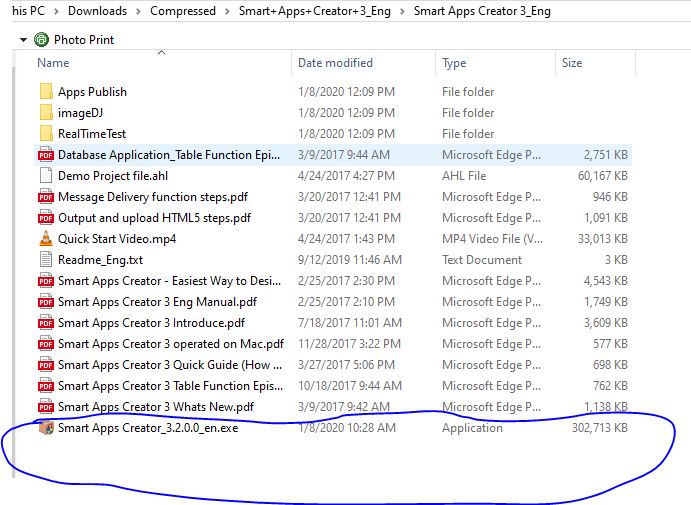This screenshot has height=505, width=691.
Task: Click the PDF icon for Output and upload HTML5 steps
Action: point(46,218)
